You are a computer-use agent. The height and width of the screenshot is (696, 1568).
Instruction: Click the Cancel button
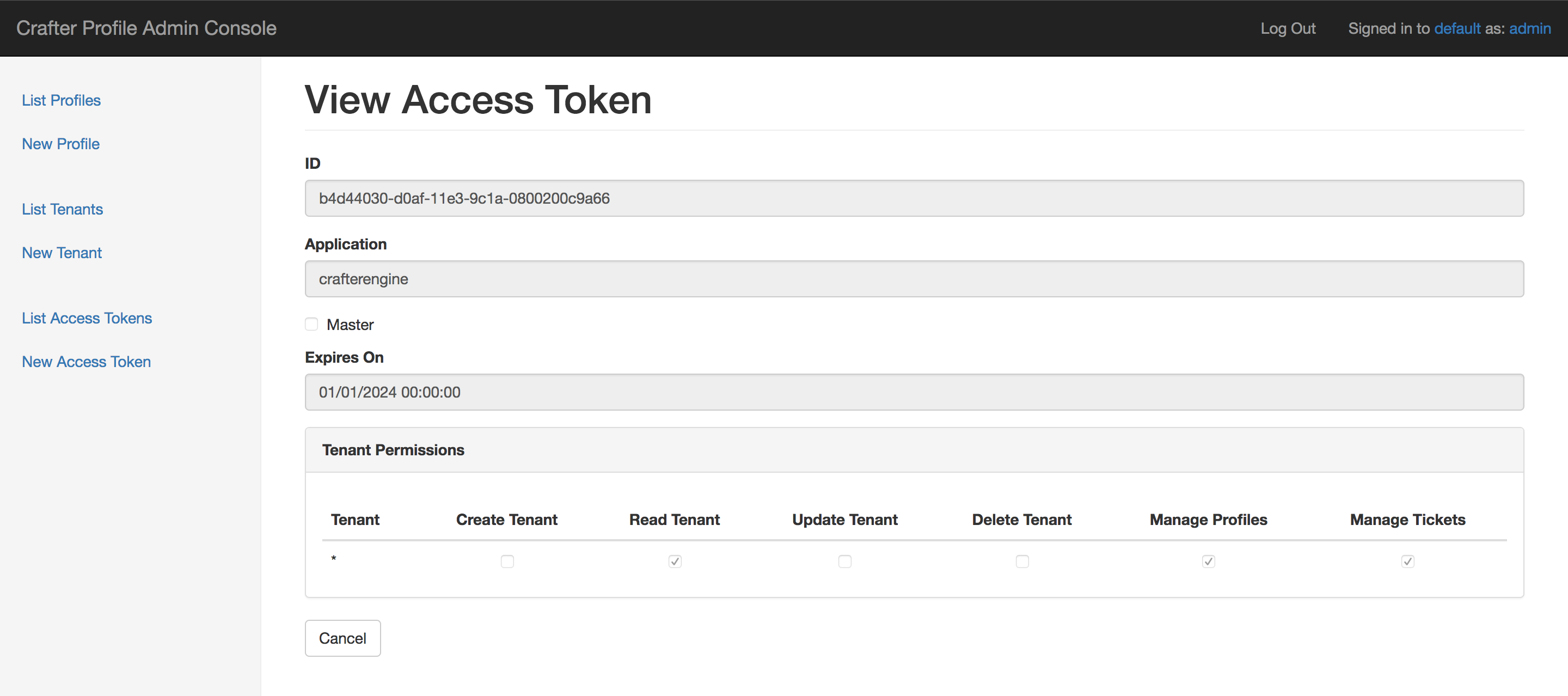(343, 638)
